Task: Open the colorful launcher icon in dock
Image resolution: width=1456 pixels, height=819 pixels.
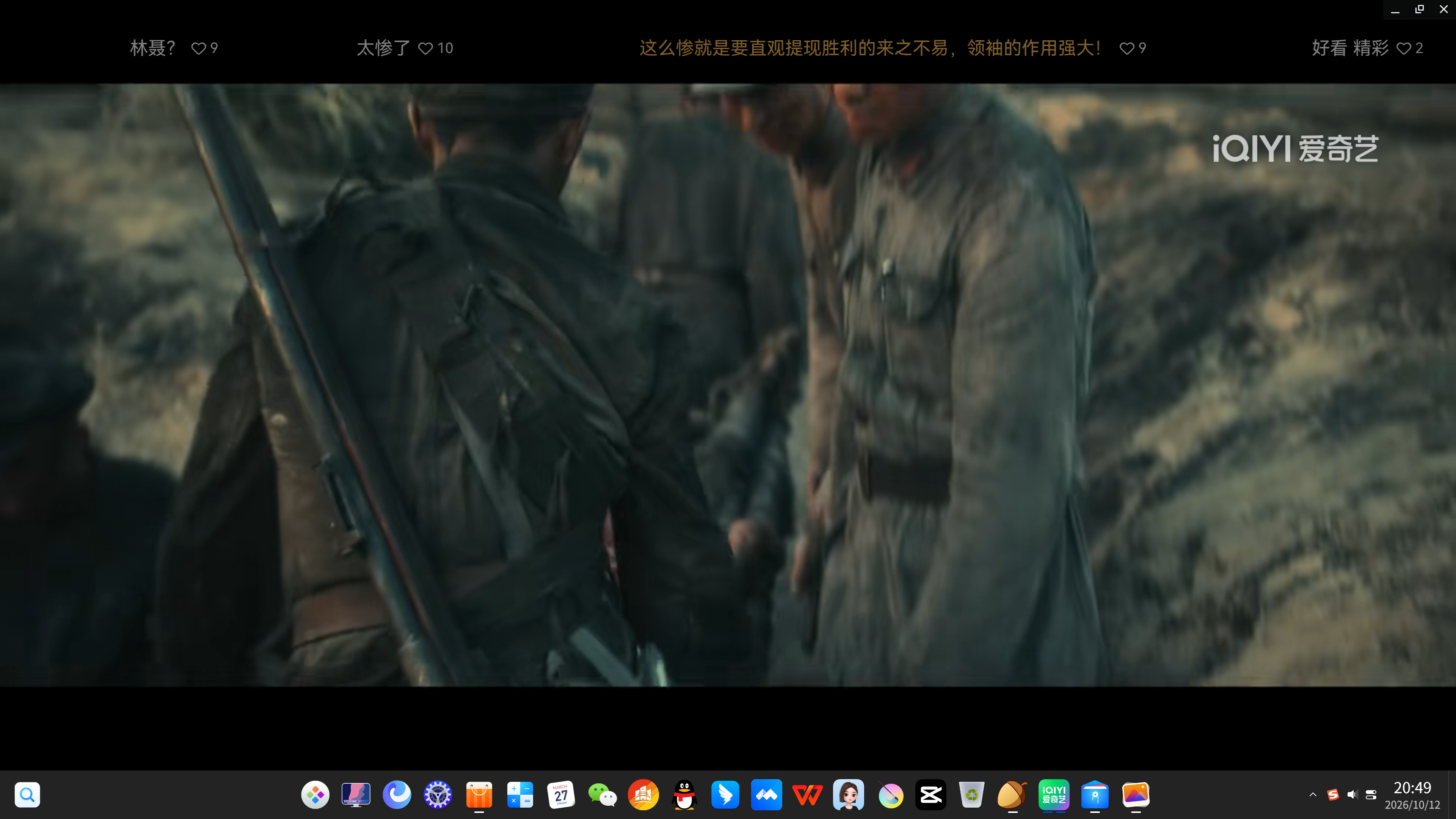Action: point(315,795)
